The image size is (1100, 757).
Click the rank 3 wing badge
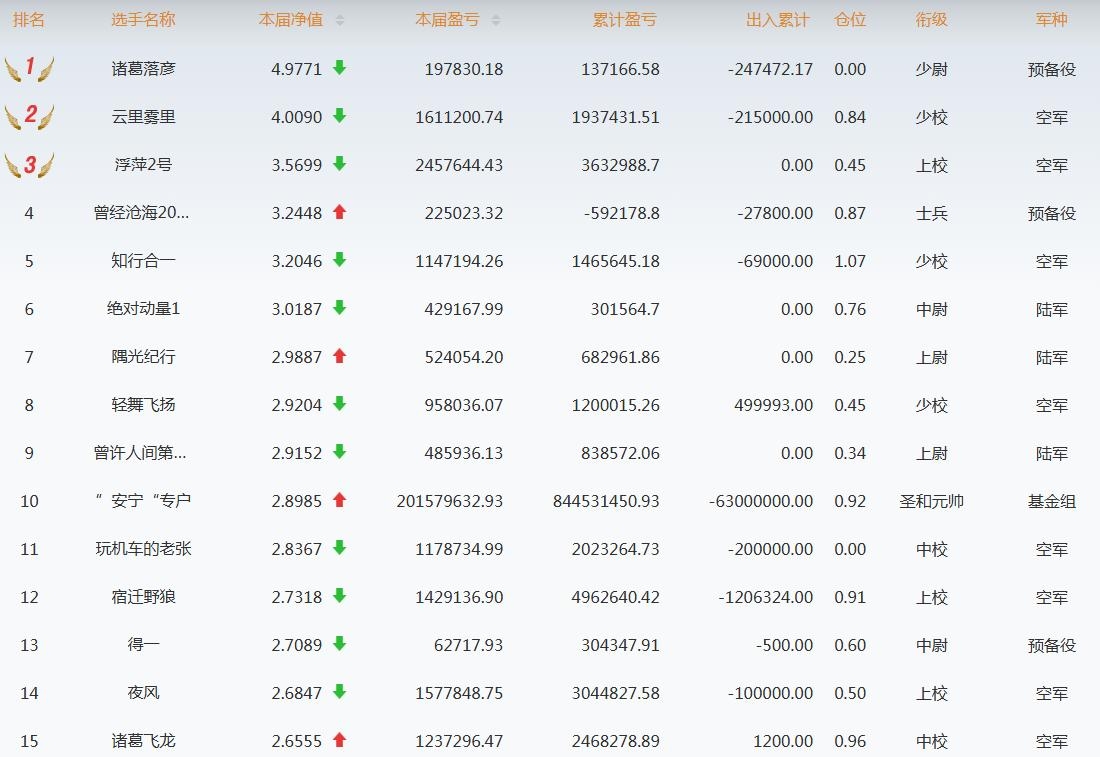(29, 164)
